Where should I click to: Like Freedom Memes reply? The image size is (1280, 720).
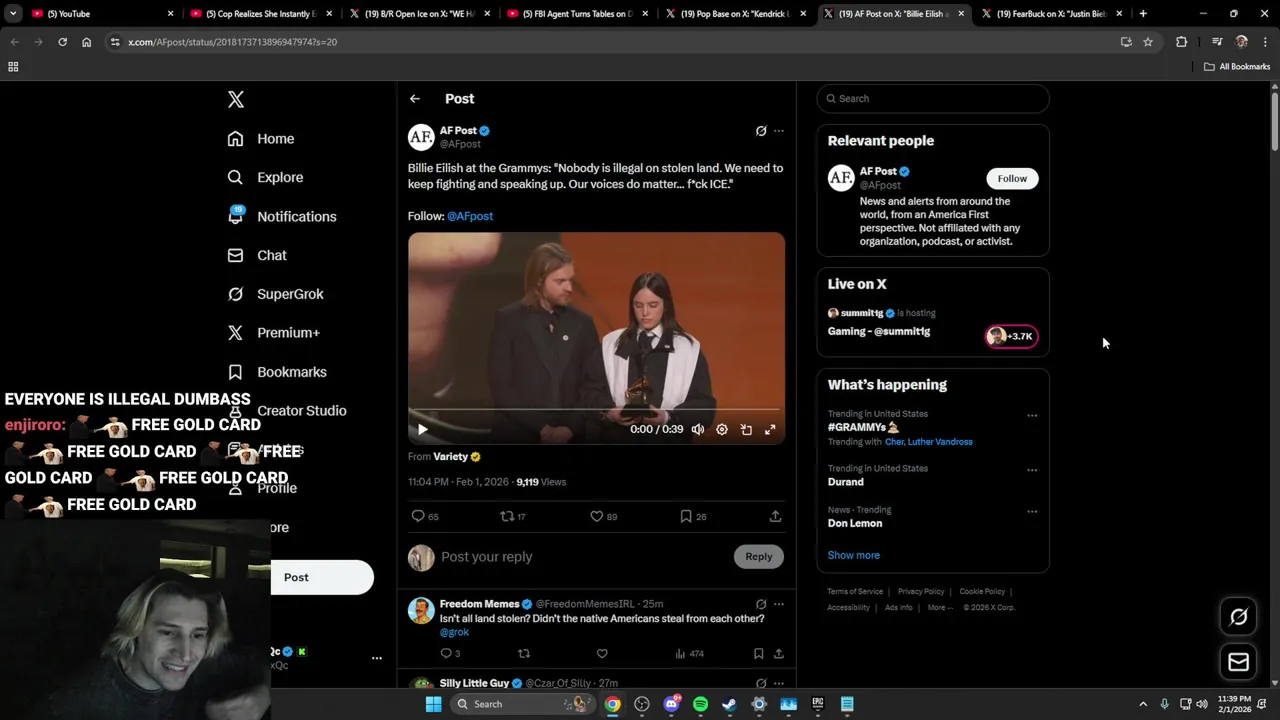pos(602,654)
